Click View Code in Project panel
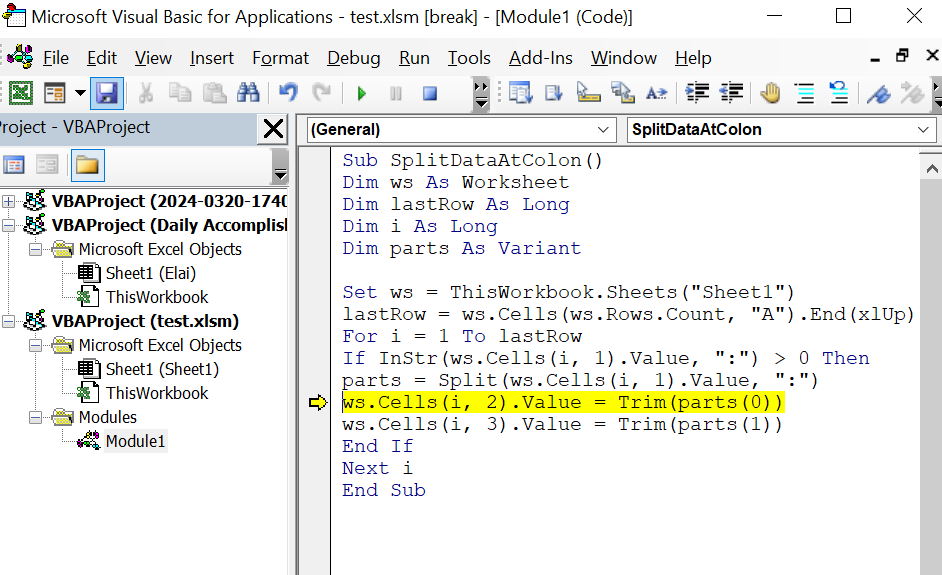This screenshot has width=942, height=575. click(x=14, y=165)
